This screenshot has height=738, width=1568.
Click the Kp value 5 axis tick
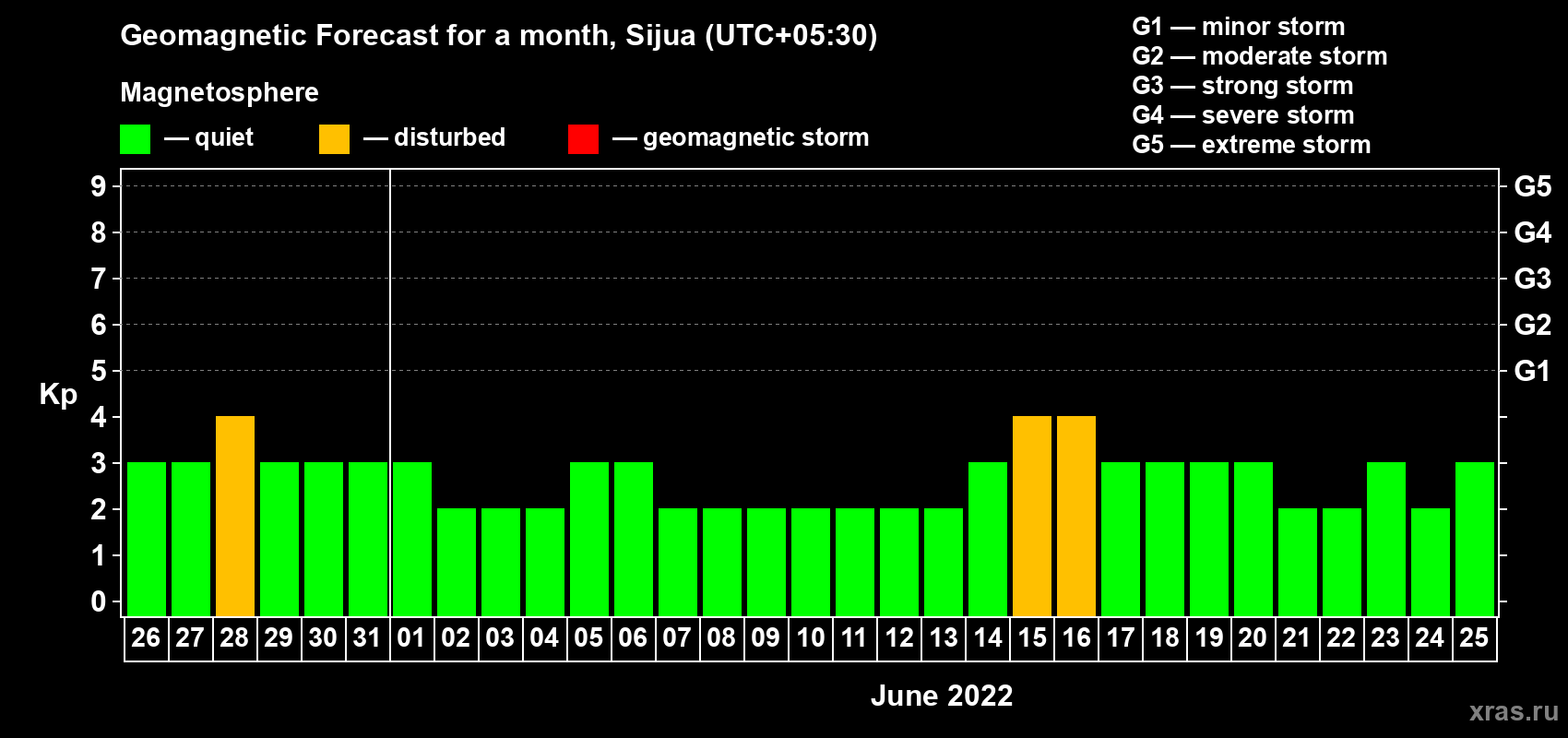(99, 371)
